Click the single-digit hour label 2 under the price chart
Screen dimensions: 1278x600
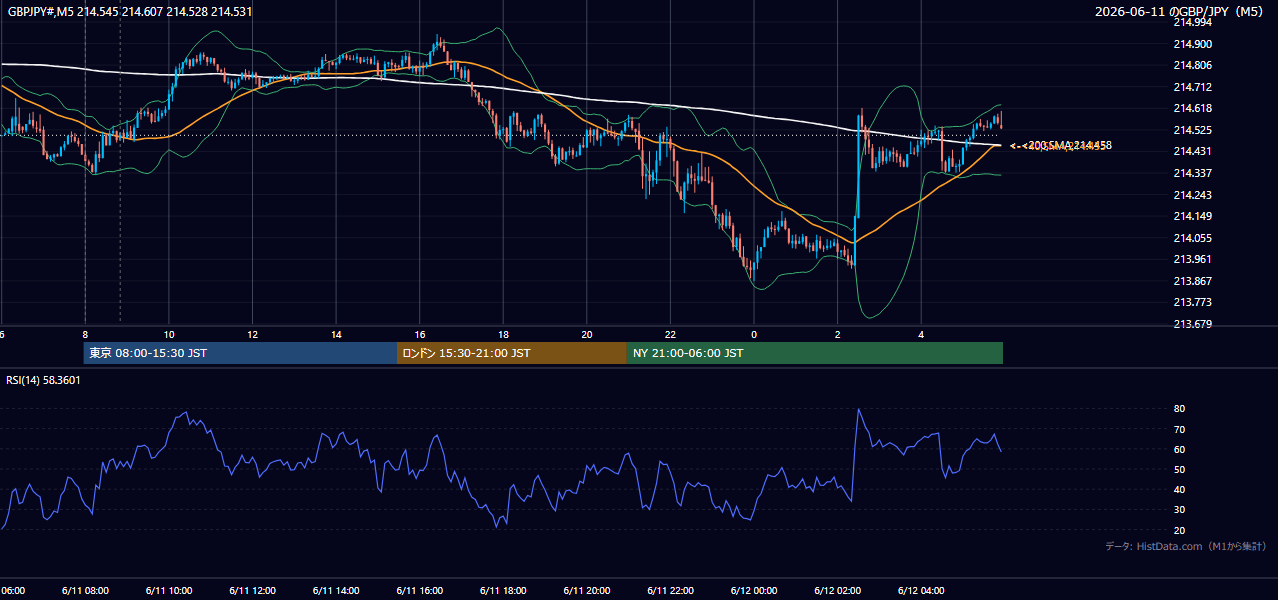[837, 334]
